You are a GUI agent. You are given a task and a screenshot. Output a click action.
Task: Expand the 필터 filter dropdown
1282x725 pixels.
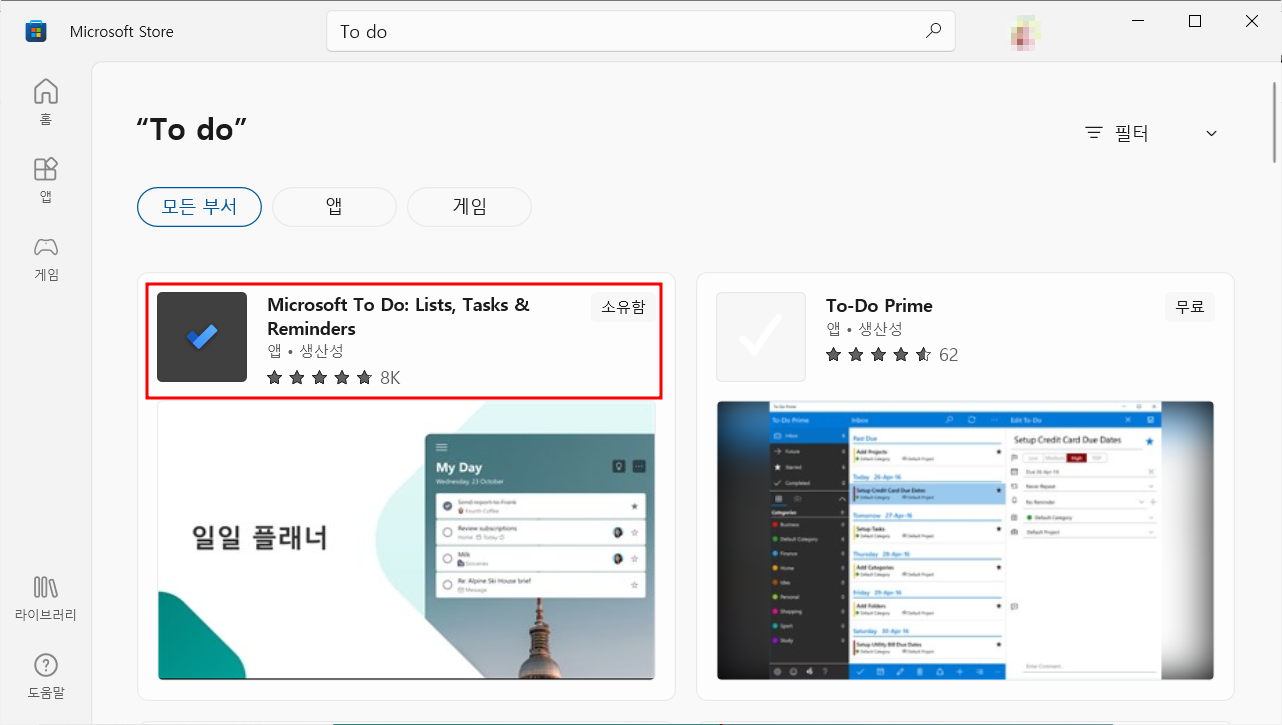click(x=1152, y=133)
